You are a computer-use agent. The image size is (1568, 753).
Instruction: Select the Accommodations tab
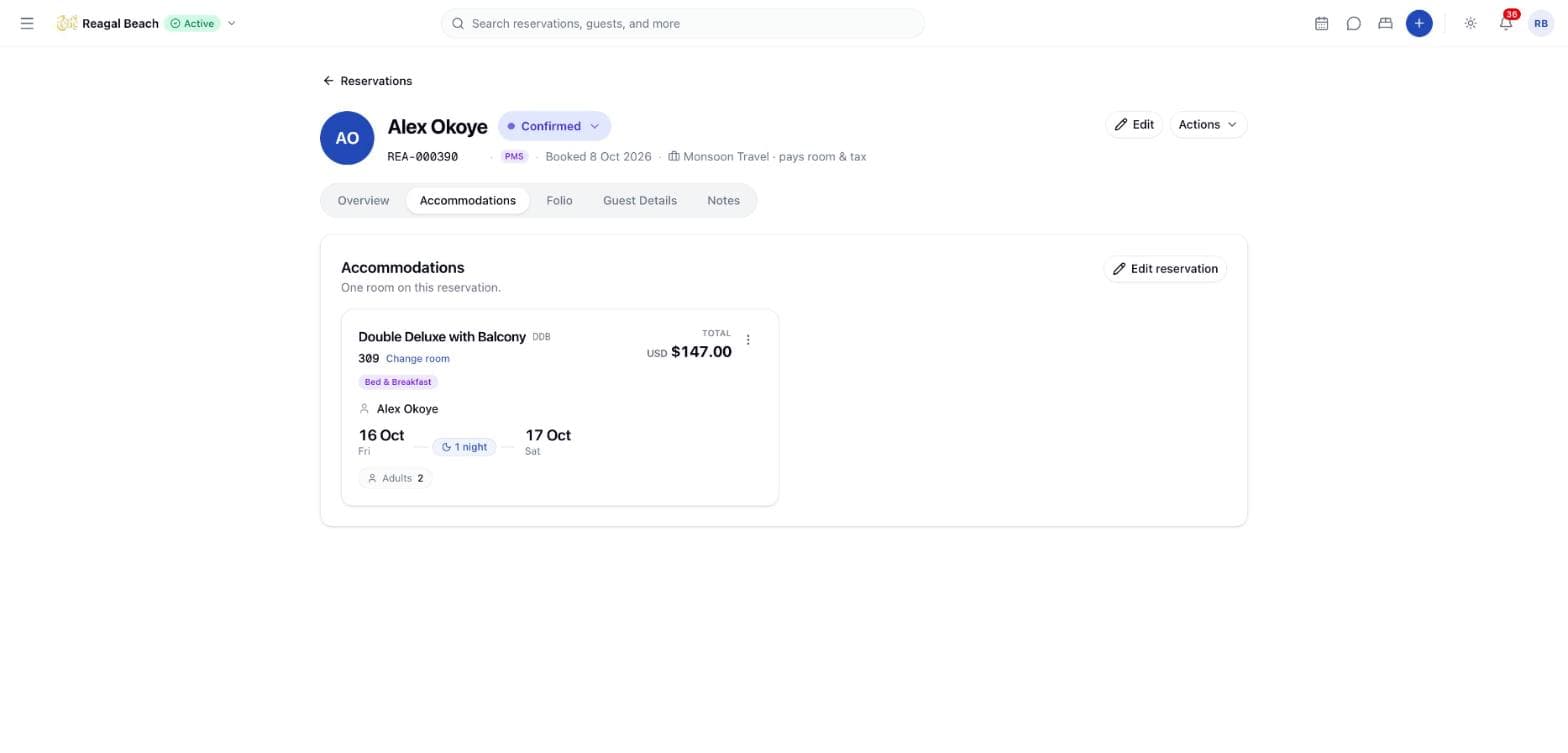coord(467,201)
